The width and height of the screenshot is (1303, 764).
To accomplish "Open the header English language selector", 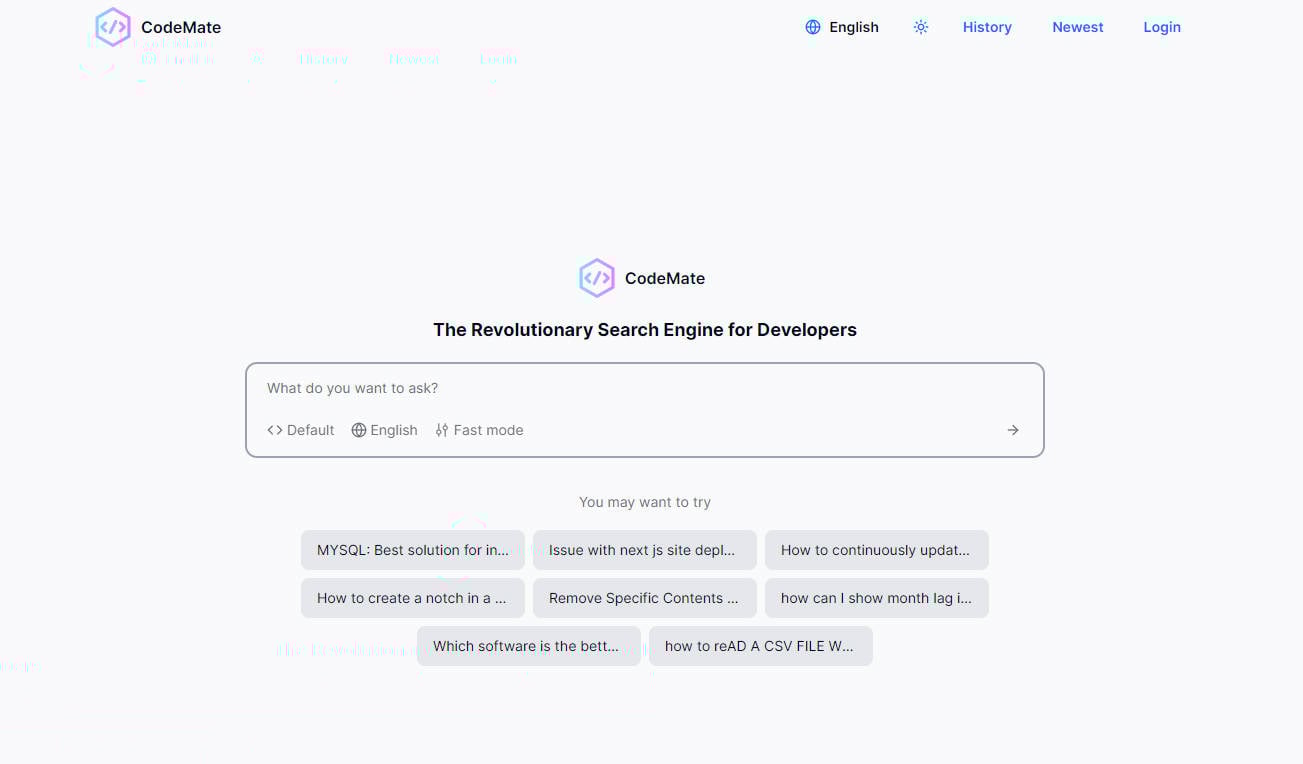I will tap(842, 27).
